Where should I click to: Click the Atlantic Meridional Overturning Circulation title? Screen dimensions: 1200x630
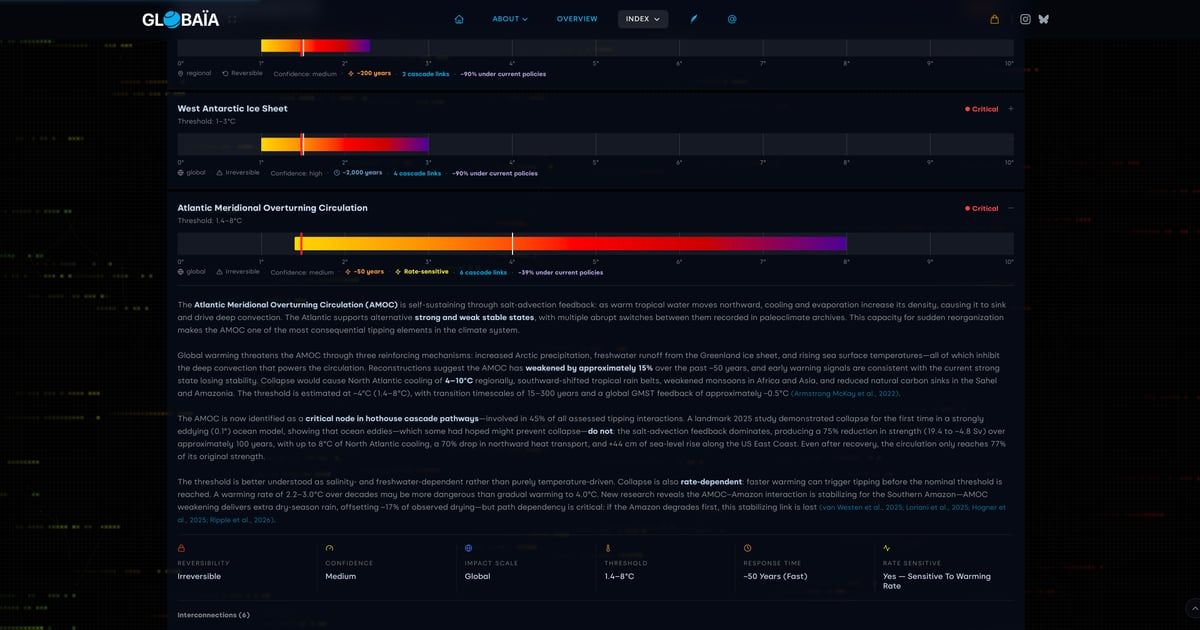point(272,208)
